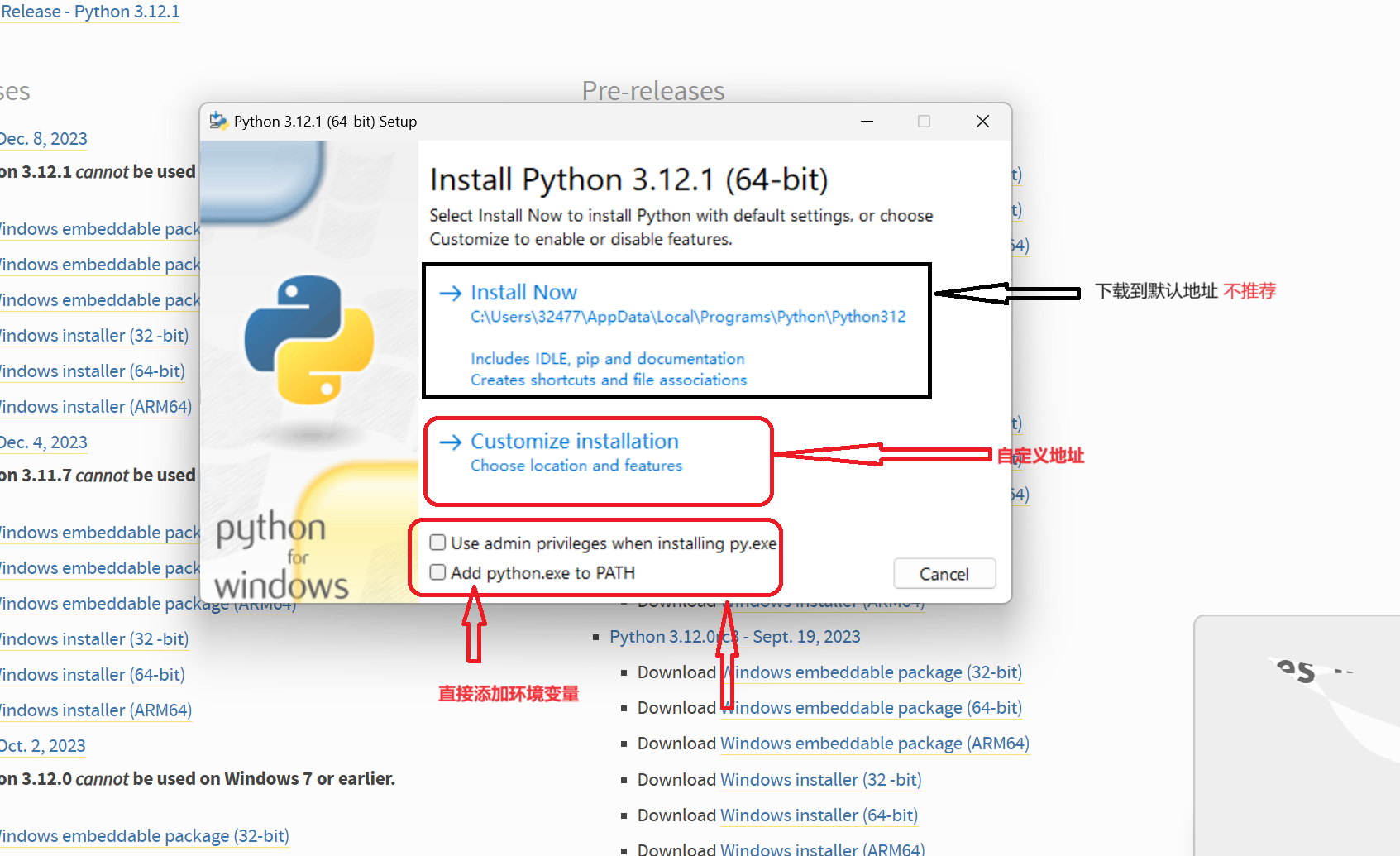Open the Dec. 4, 2023 release link
Image resolution: width=1400 pixels, height=856 pixels.
point(43,442)
